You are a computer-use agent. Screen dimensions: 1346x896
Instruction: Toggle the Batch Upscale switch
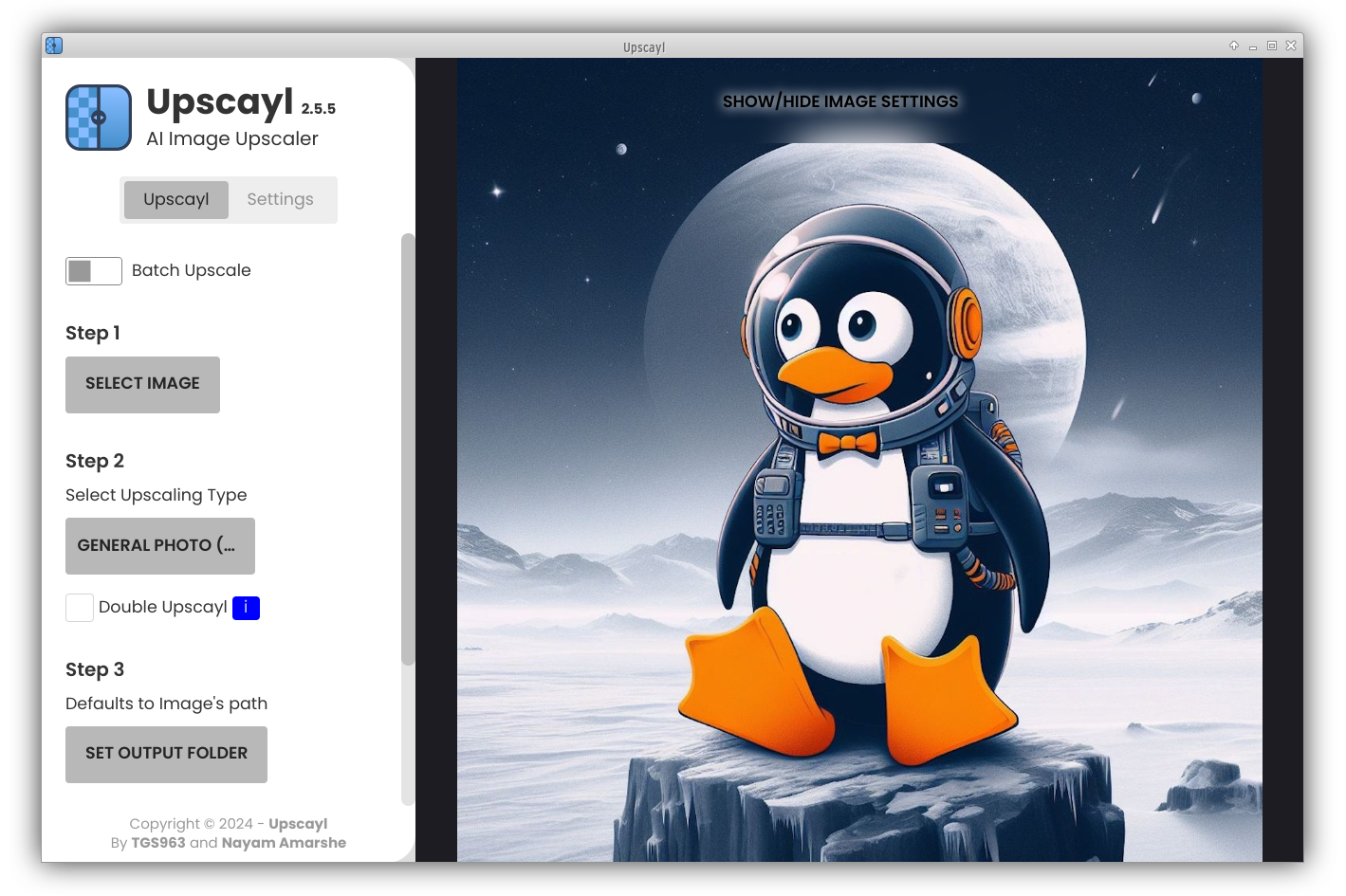coord(93,271)
